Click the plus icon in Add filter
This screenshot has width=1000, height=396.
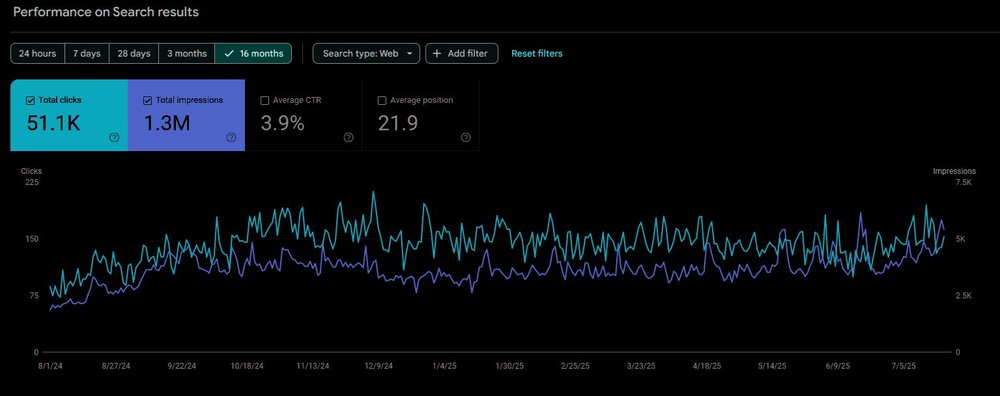[437, 54]
